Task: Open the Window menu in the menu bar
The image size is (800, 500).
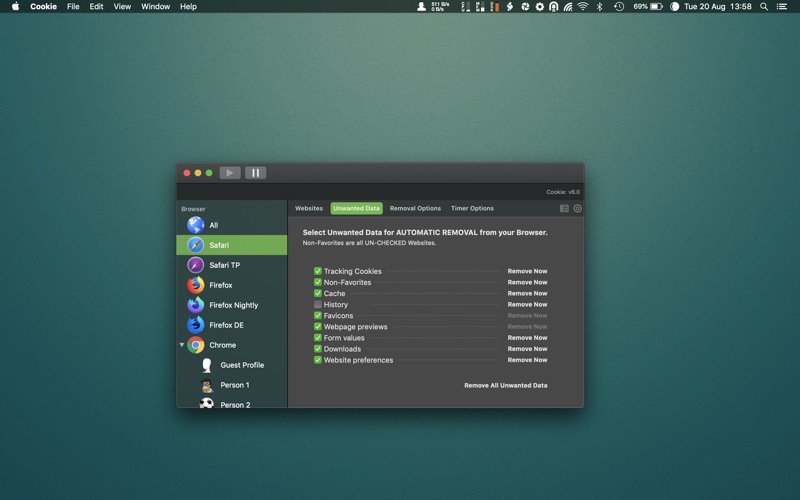Action: click(155, 6)
